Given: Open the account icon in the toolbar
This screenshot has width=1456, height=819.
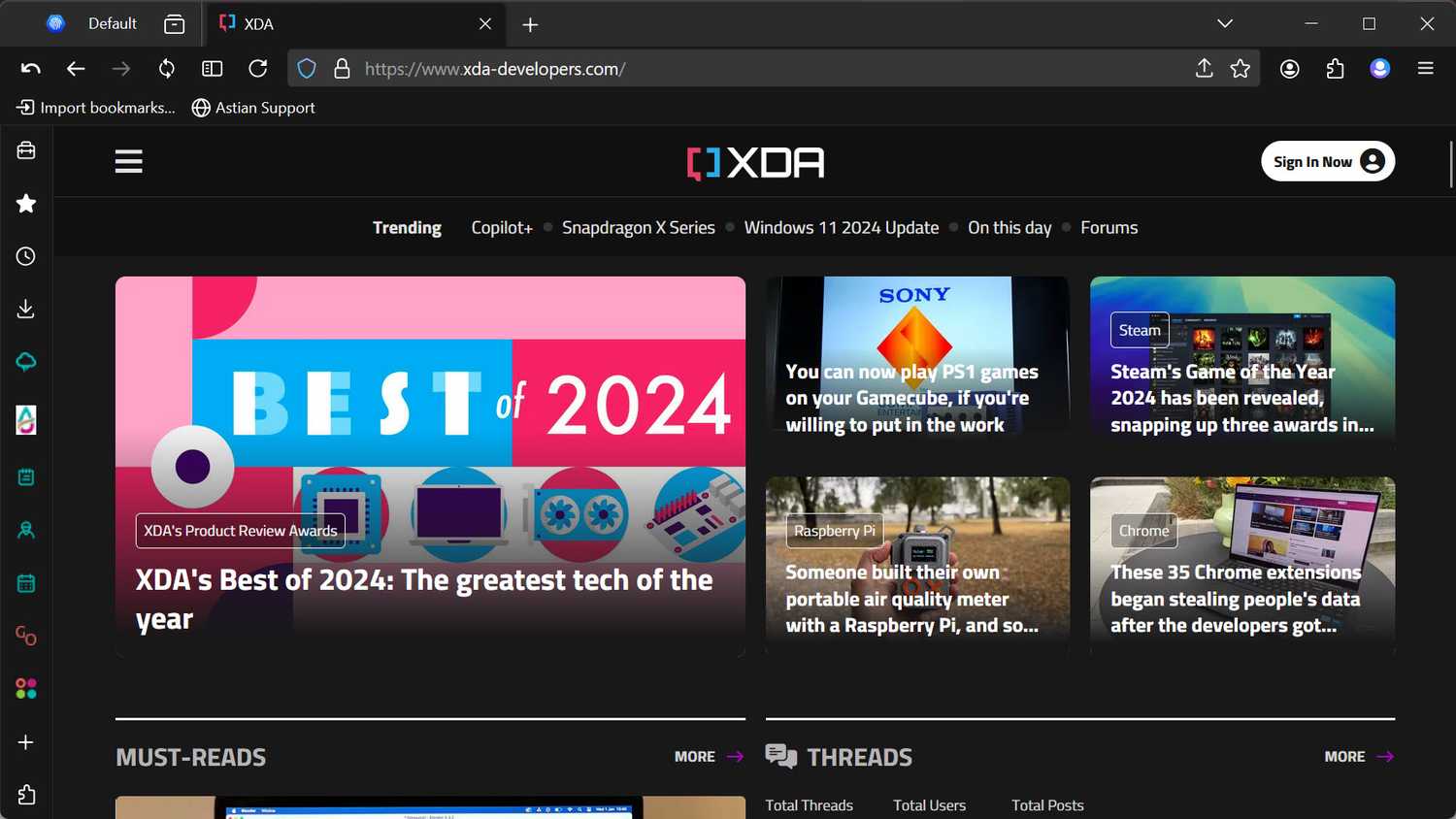Looking at the screenshot, I should [x=1290, y=68].
